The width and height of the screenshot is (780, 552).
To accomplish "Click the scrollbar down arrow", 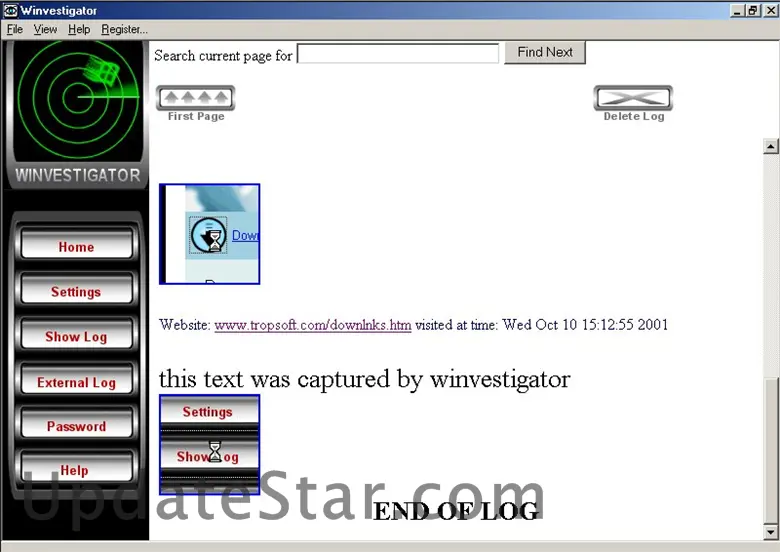I will pyautogui.click(x=771, y=532).
